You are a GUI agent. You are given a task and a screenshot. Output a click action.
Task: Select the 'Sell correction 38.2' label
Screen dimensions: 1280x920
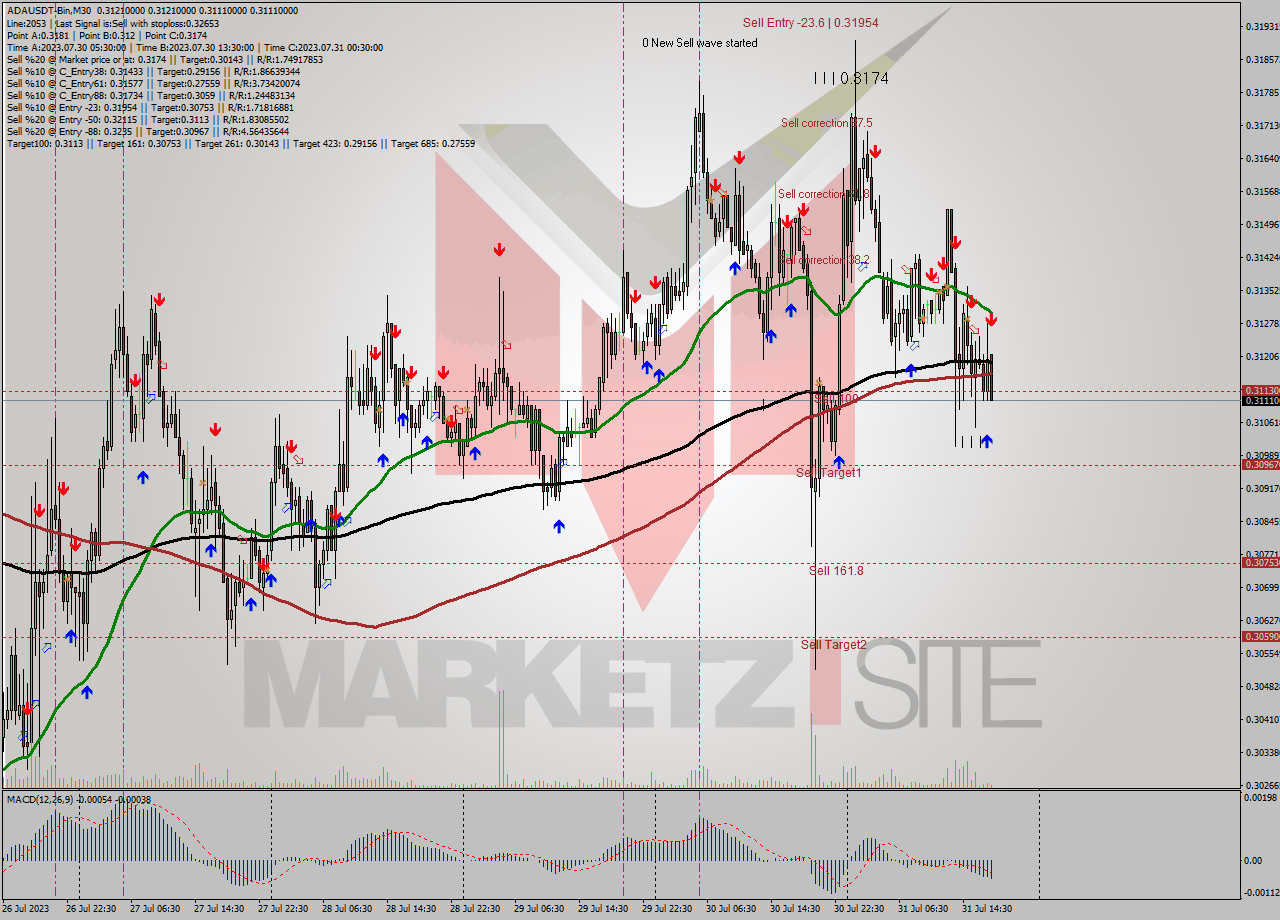coord(824,260)
